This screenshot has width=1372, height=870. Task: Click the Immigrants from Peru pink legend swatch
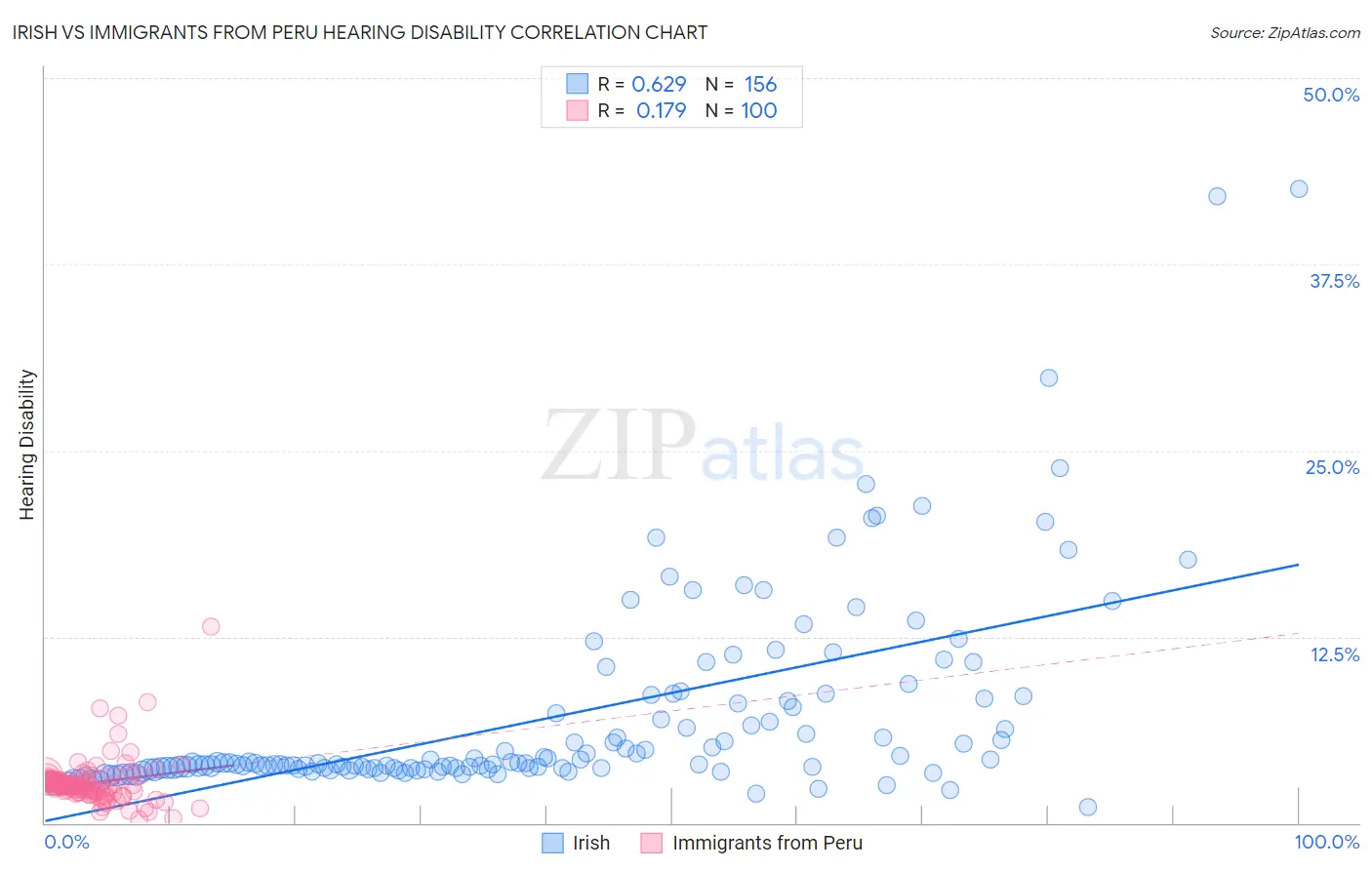click(652, 843)
